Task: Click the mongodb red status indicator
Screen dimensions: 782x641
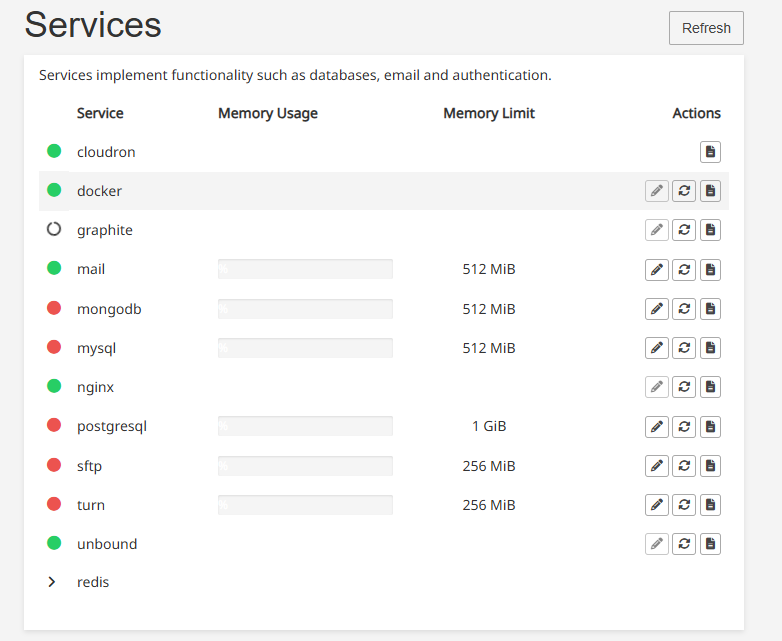Action: [54, 308]
